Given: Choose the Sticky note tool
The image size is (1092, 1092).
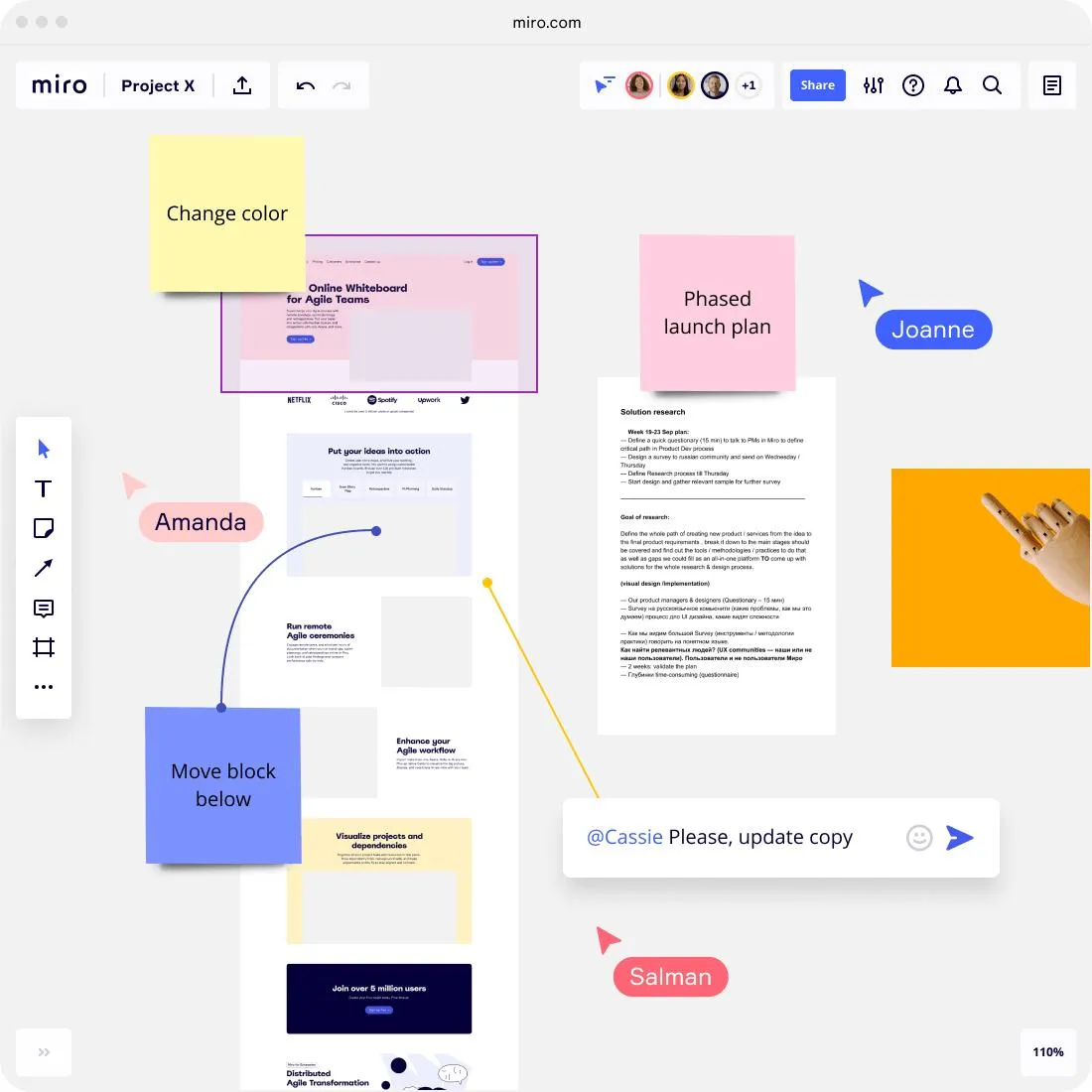Looking at the screenshot, I should click(43, 528).
